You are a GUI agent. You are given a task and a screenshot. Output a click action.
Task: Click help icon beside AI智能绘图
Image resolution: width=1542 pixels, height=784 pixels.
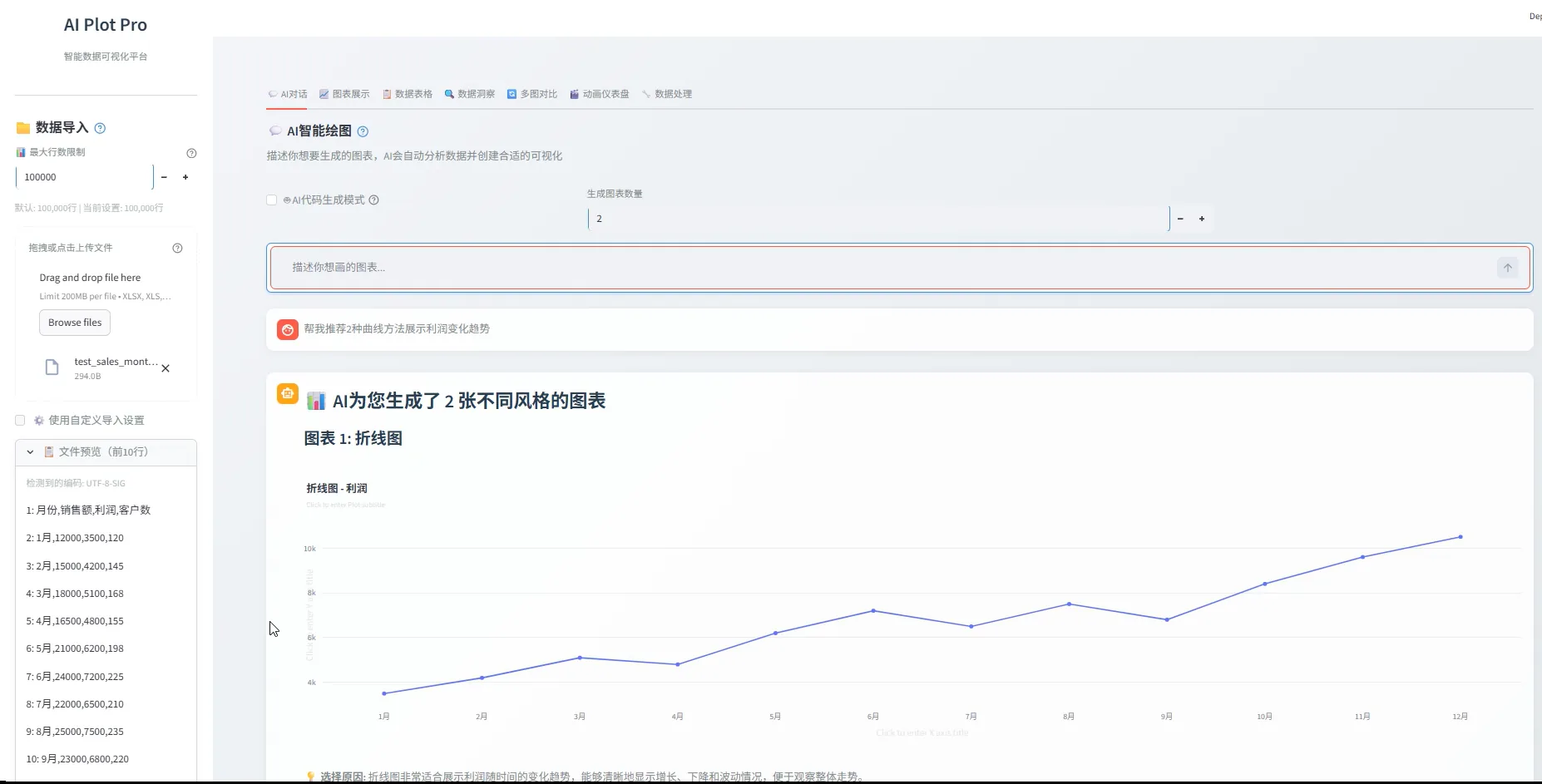(x=363, y=131)
